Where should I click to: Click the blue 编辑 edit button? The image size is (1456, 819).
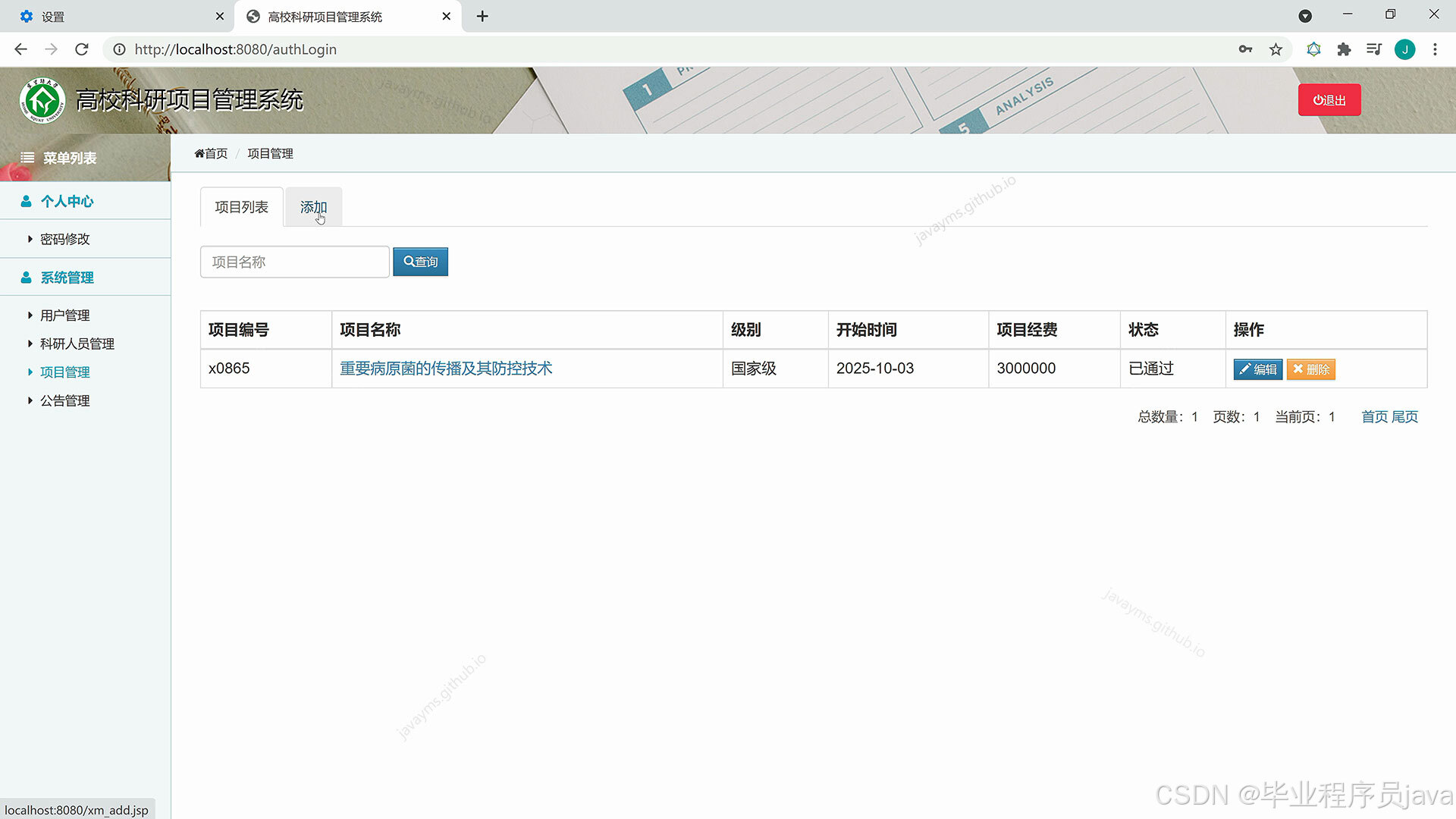pyautogui.click(x=1257, y=369)
